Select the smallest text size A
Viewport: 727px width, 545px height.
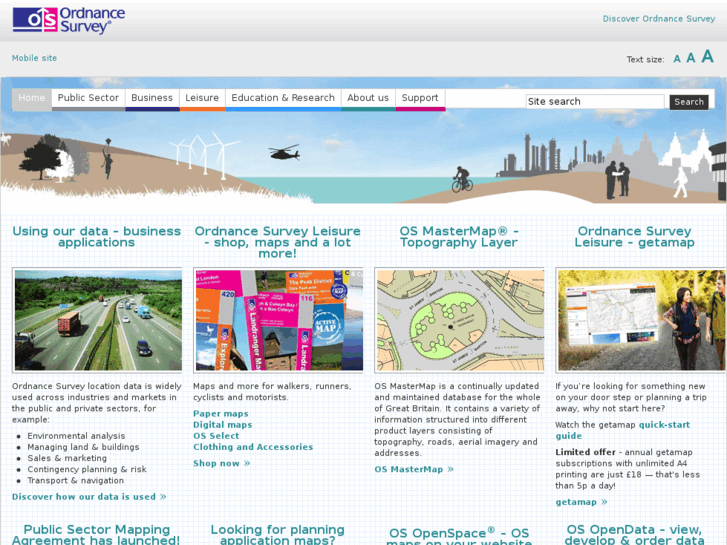[x=677, y=59]
